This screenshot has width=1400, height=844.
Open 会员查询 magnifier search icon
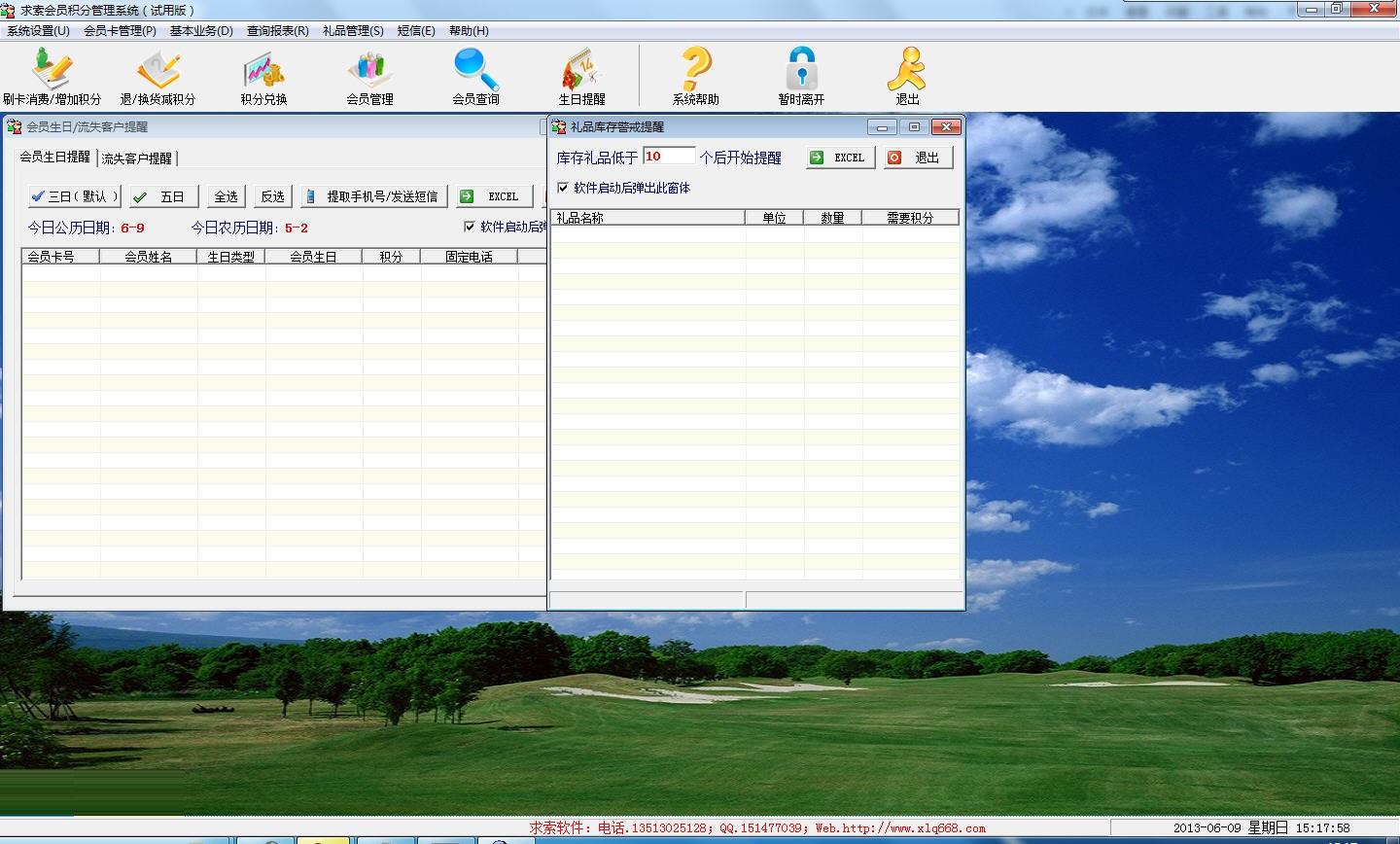tap(475, 76)
